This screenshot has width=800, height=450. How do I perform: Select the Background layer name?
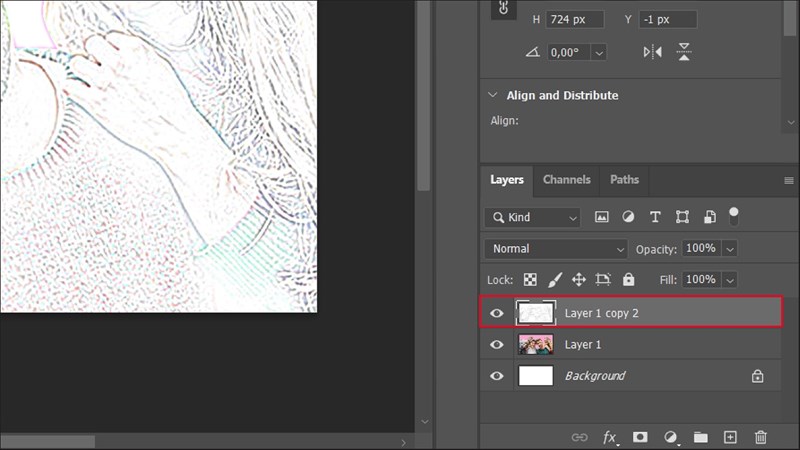[595, 376]
